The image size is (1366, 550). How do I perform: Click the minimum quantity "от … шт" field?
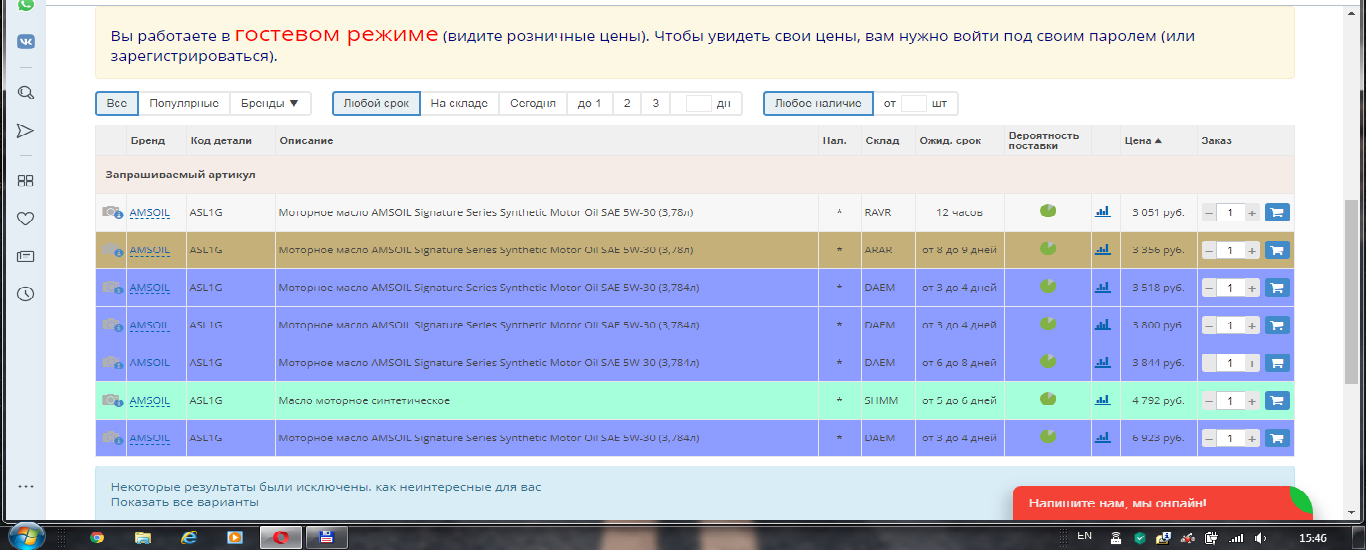point(914,103)
